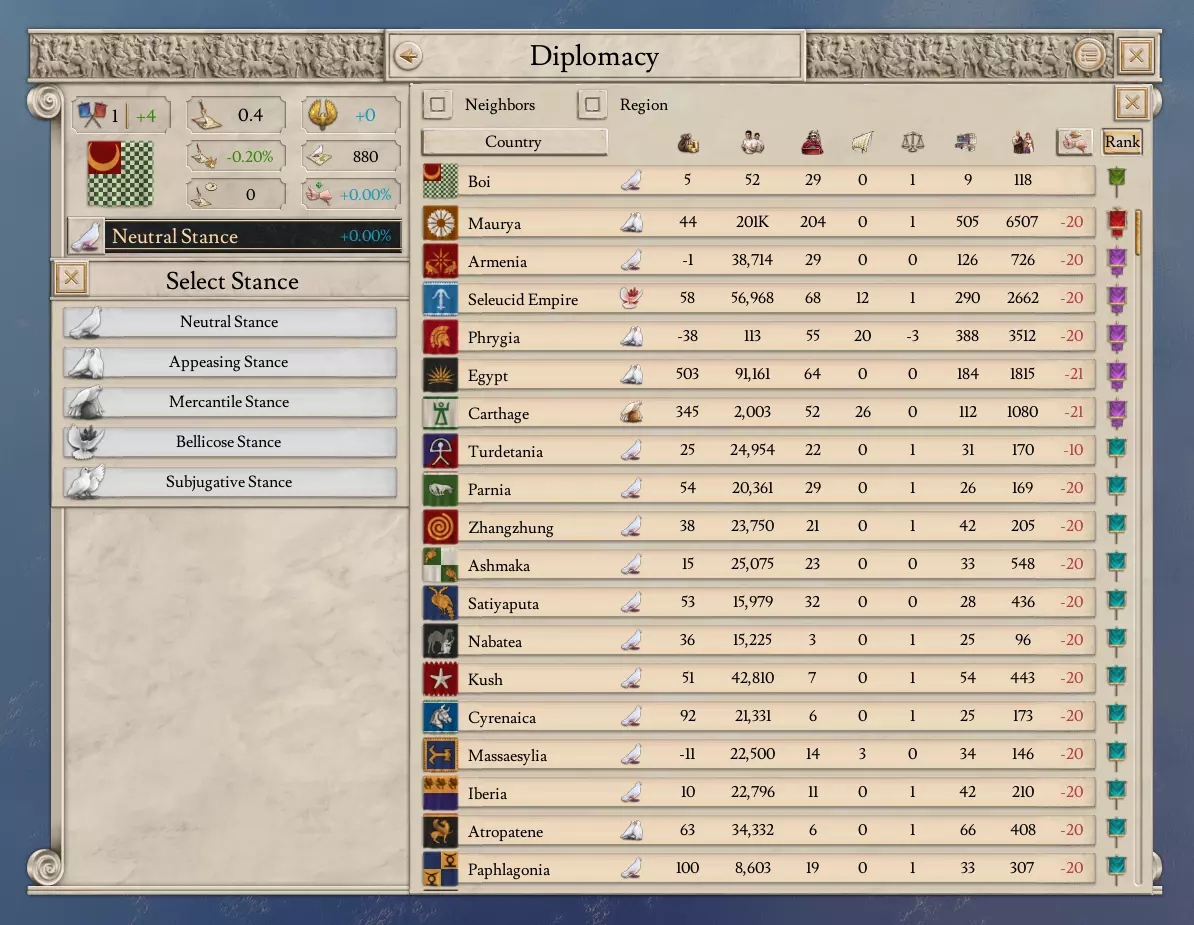Viewport: 1194px width, 925px height.
Task: Click the Rank column header button
Action: (x=1122, y=142)
